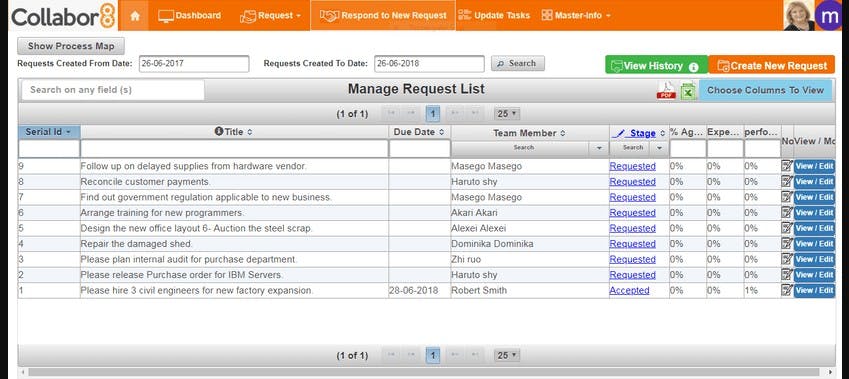Go to next page in bottom paginator
The width and height of the screenshot is (849, 379).
coord(455,355)
